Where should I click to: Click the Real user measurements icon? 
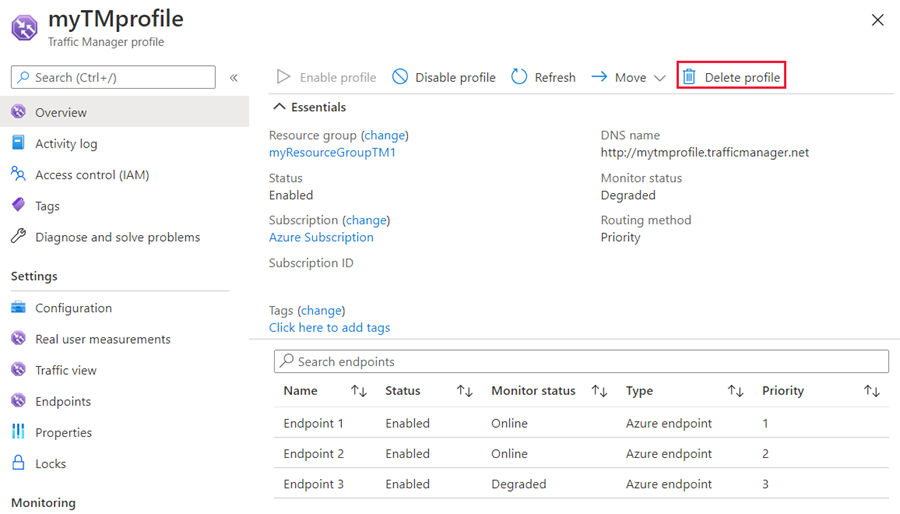[18, 338]
